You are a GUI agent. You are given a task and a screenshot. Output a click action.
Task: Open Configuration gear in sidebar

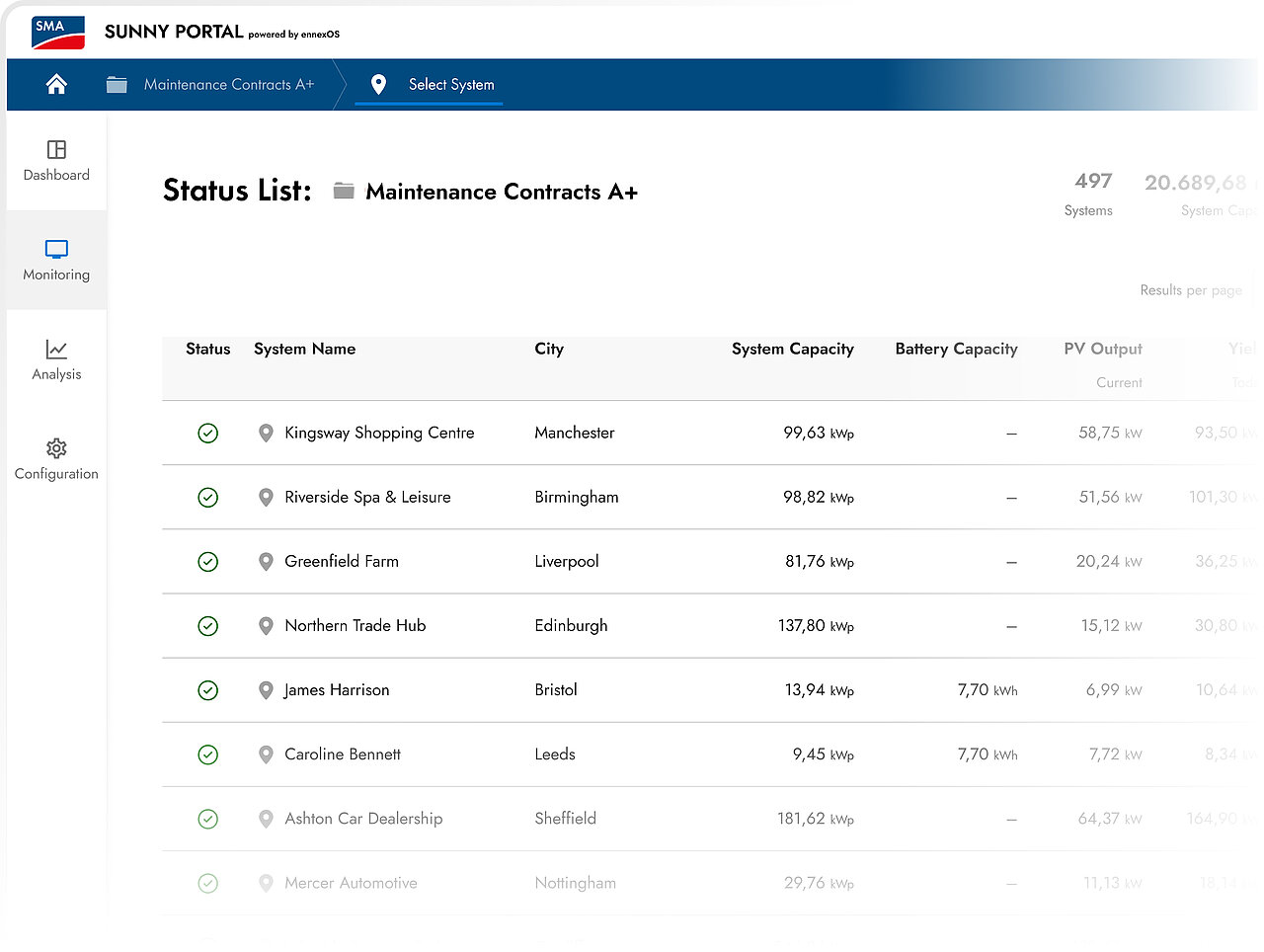tap(56, 448)
